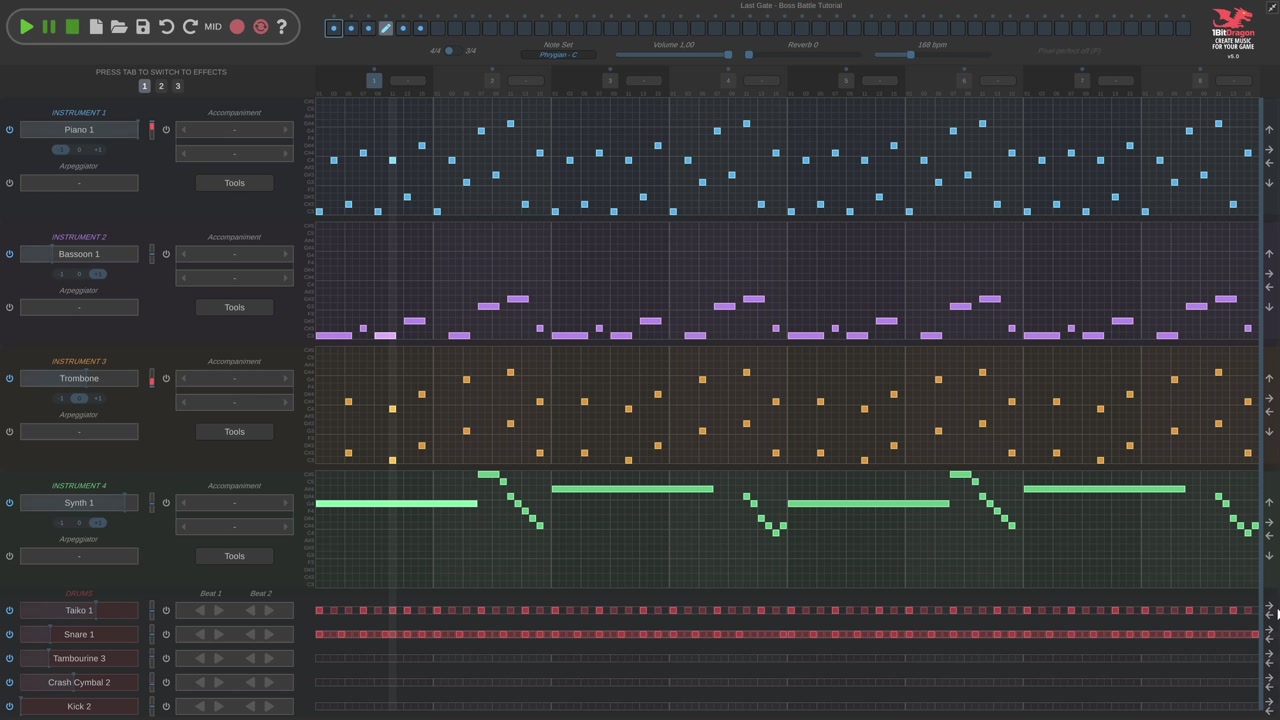Start playback with the green play button
This screenshot has width=1280, height=720.
(27, 27)
